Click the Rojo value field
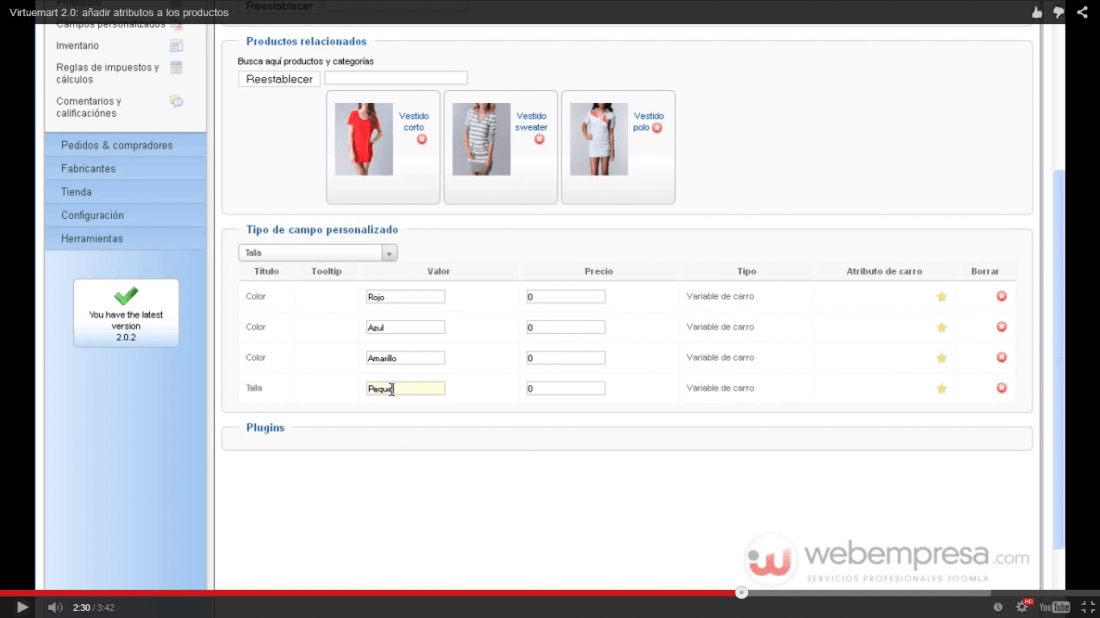Viewport: 1100px width, 618px height. pyautogui.click(x=405, y=297)
